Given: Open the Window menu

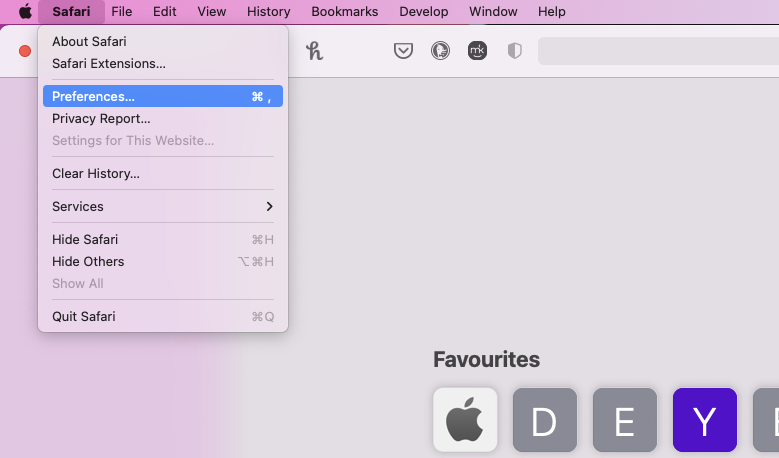Looking at the screenshot, I should (493, 11).
